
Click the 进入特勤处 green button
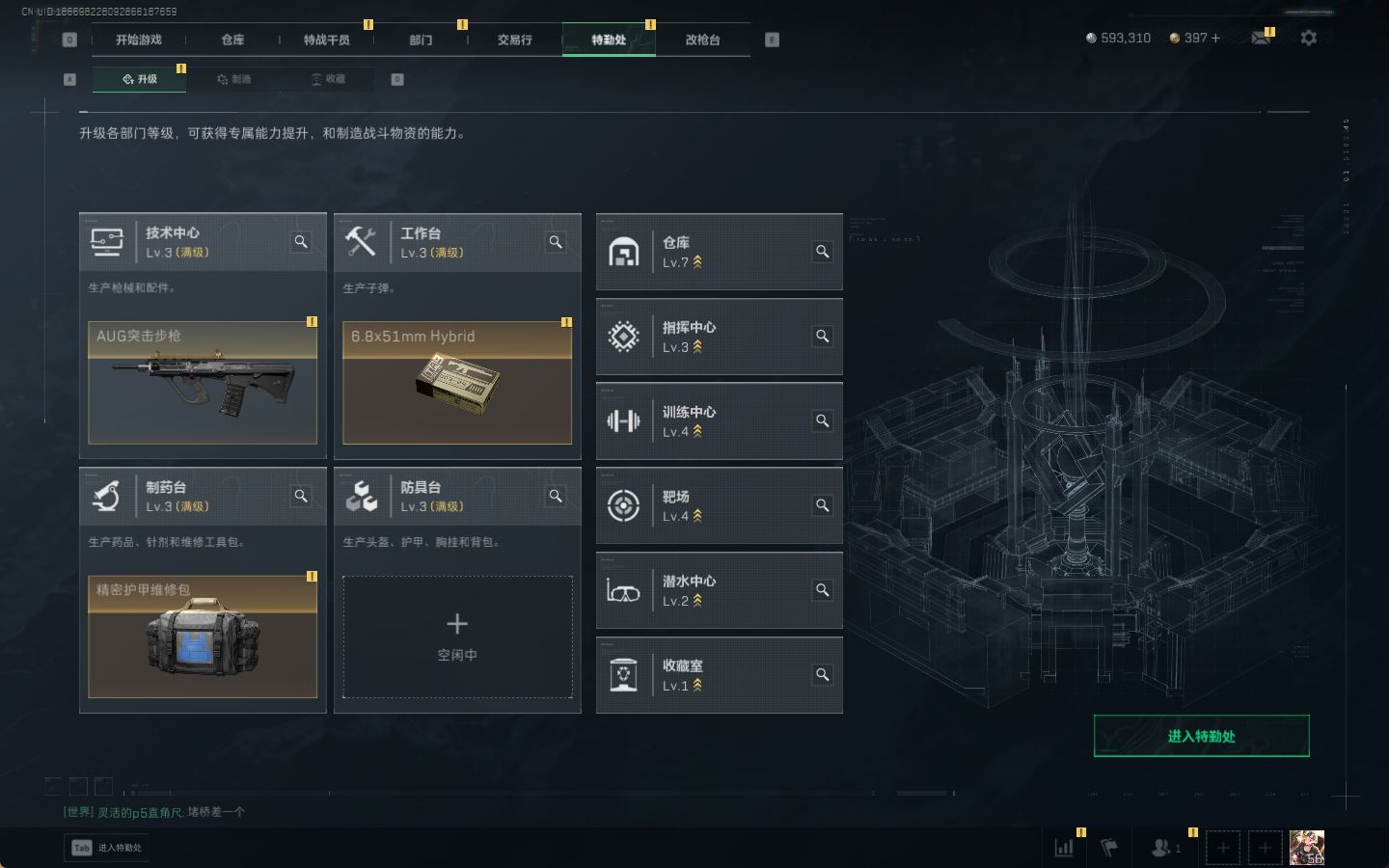click(x=1201, y=736)
